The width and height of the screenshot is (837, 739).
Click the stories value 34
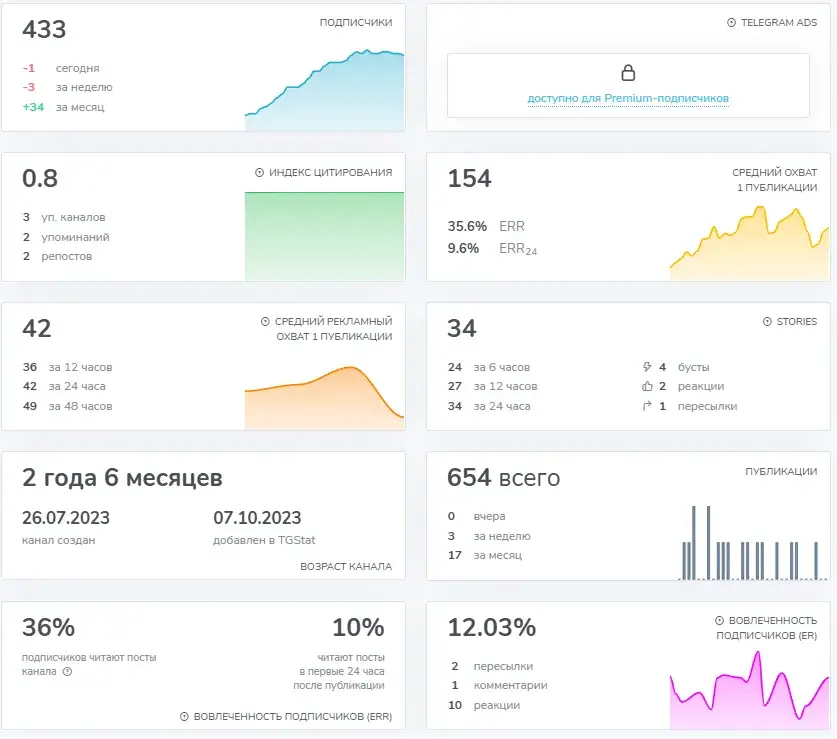tap(462, 328)
